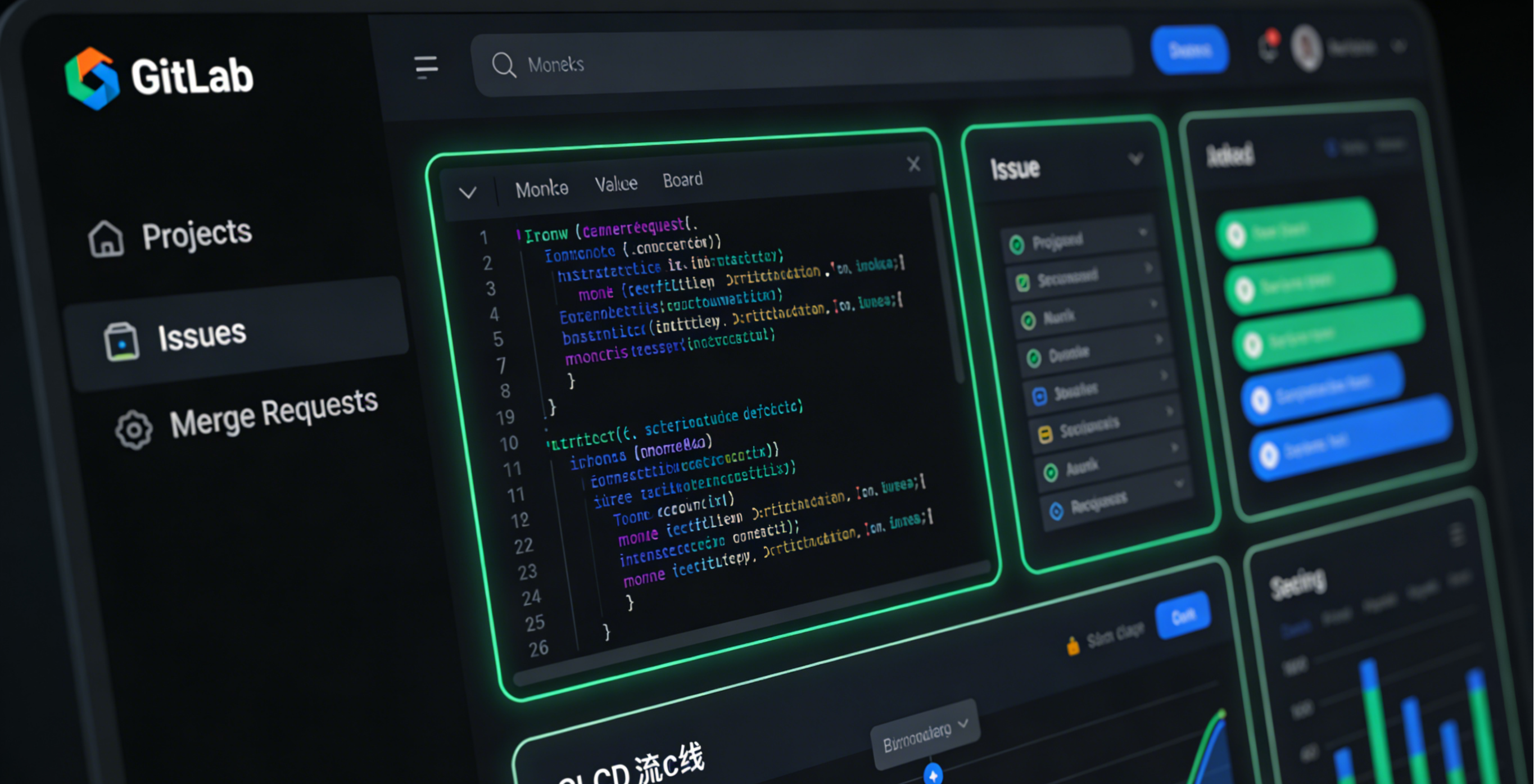Expand the third Issue row with its chevron

point(1154,304)
